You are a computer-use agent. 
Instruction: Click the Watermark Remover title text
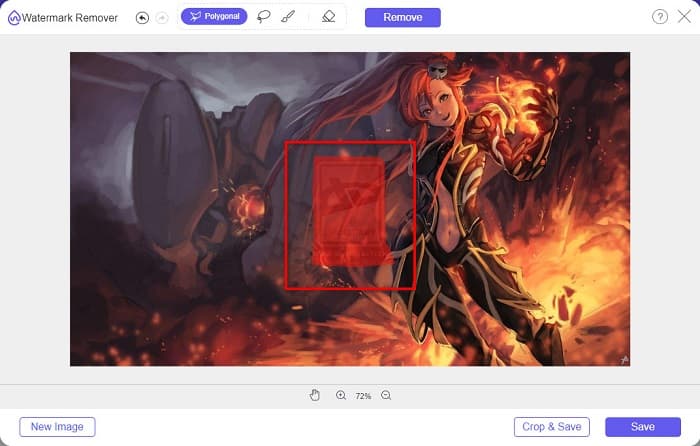[70, 18]
